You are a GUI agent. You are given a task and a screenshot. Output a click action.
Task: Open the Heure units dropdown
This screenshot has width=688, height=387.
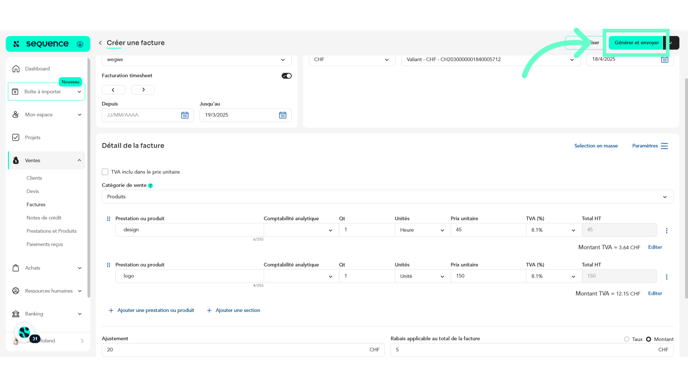click(422, 230)
